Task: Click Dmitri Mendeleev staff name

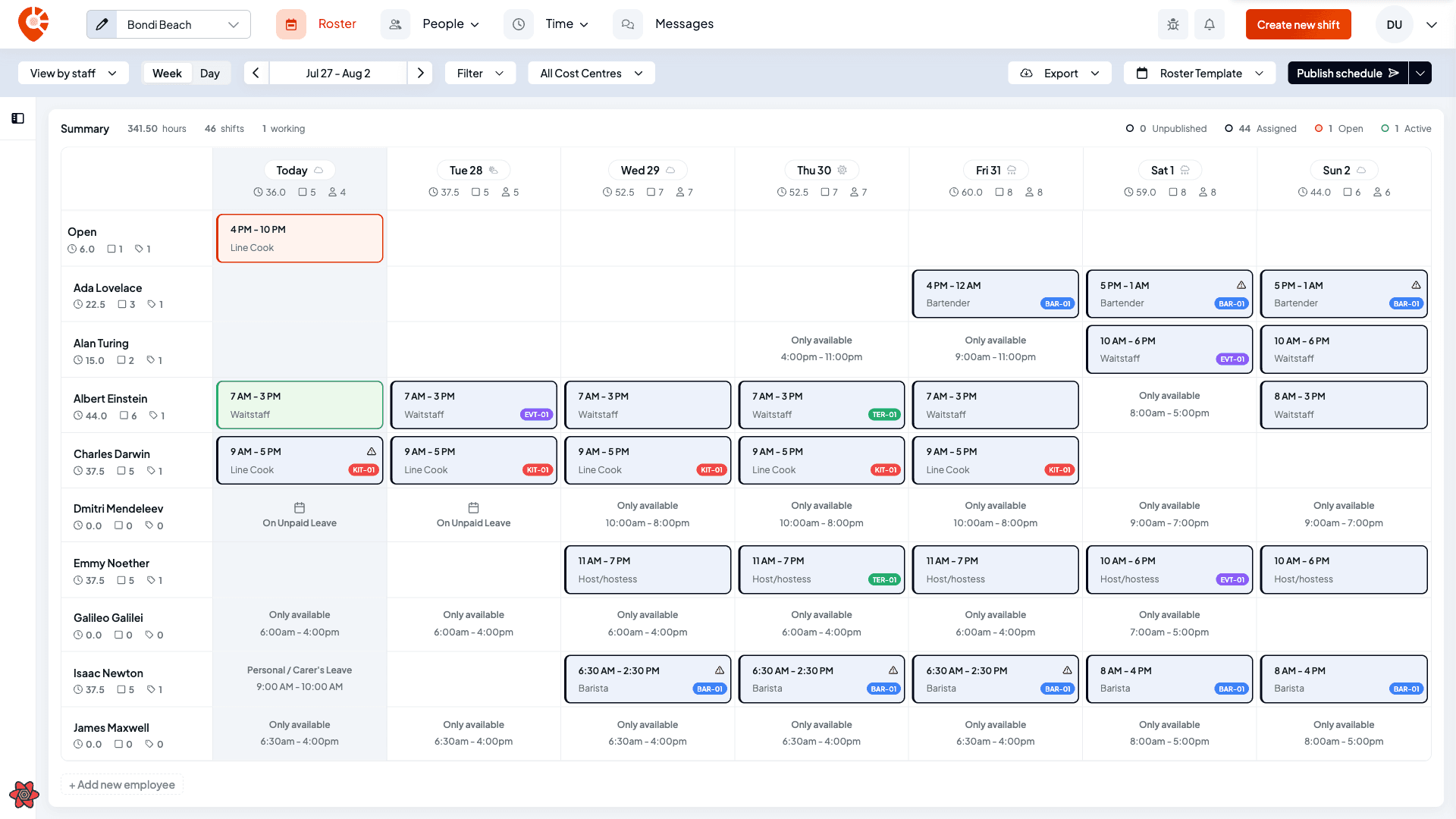Action: coord(118,508)
